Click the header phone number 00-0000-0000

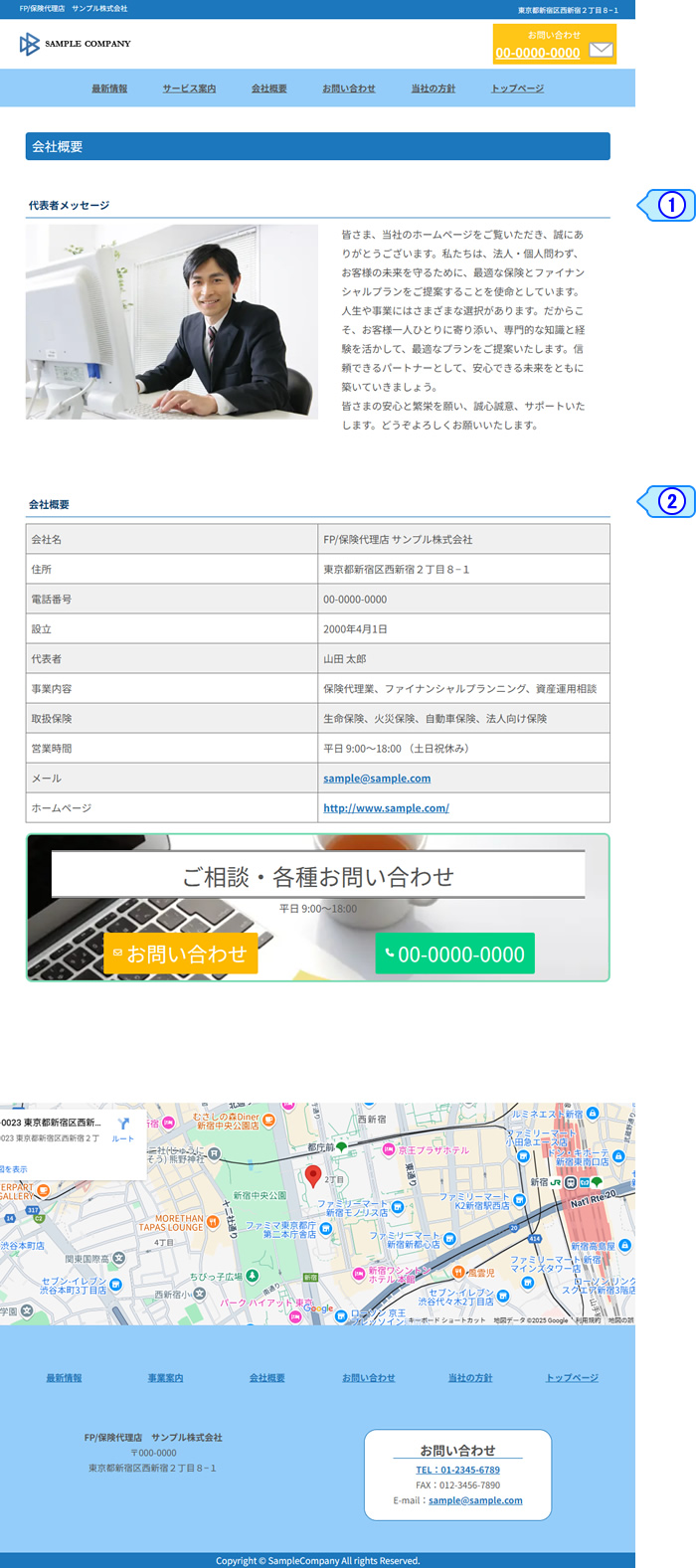(538, 53)
